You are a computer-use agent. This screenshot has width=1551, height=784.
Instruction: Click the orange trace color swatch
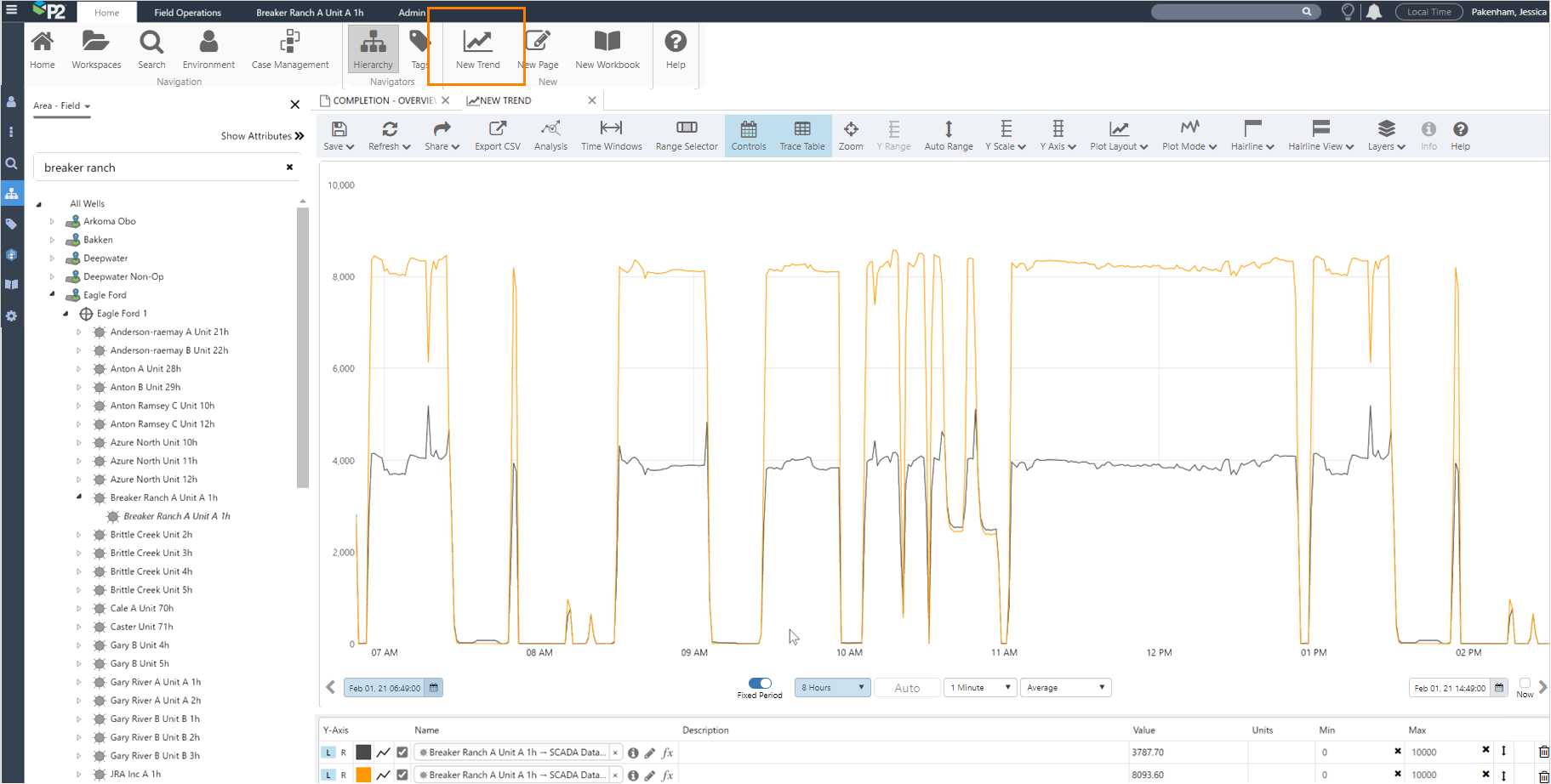coord(363,775)
